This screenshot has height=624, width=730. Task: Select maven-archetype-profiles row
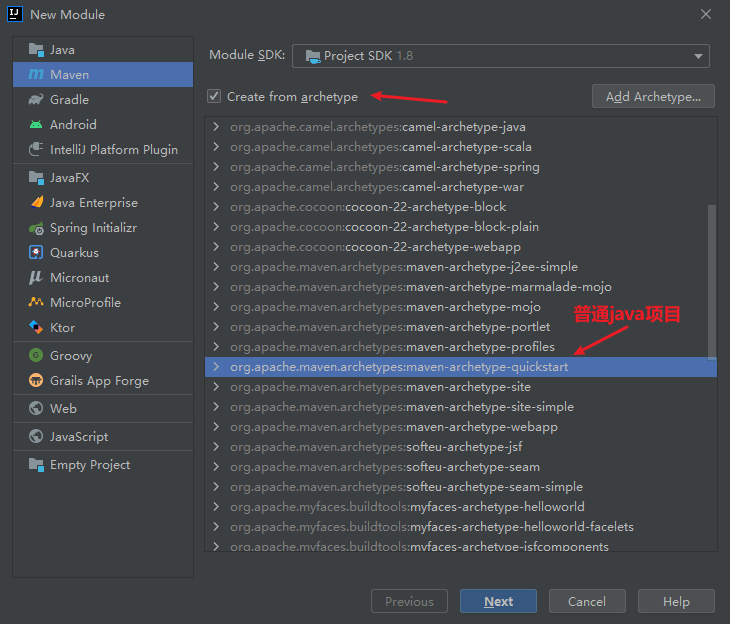pyautogui.click(x=460, y=347)
